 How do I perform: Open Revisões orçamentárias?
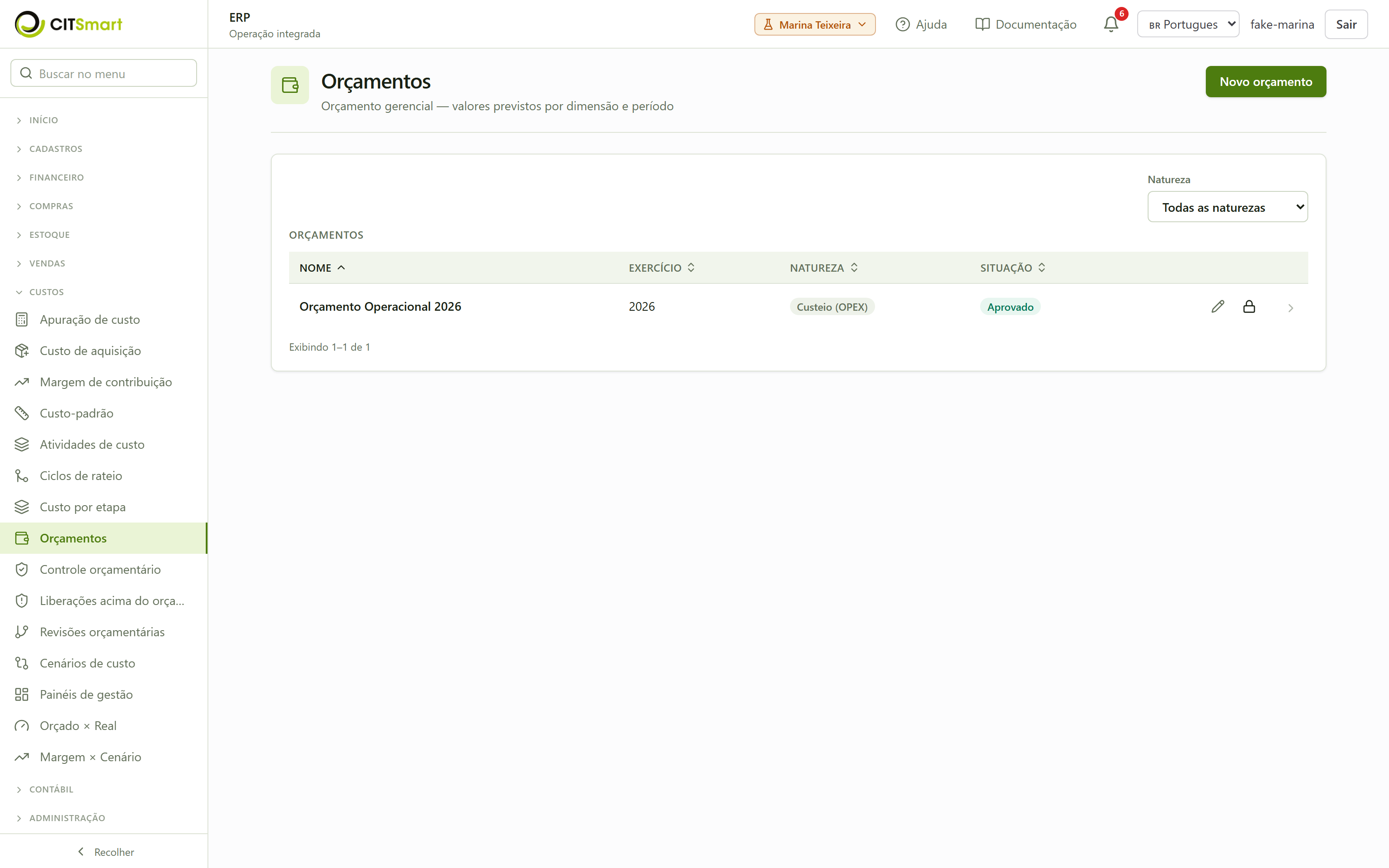click(103, 632)
